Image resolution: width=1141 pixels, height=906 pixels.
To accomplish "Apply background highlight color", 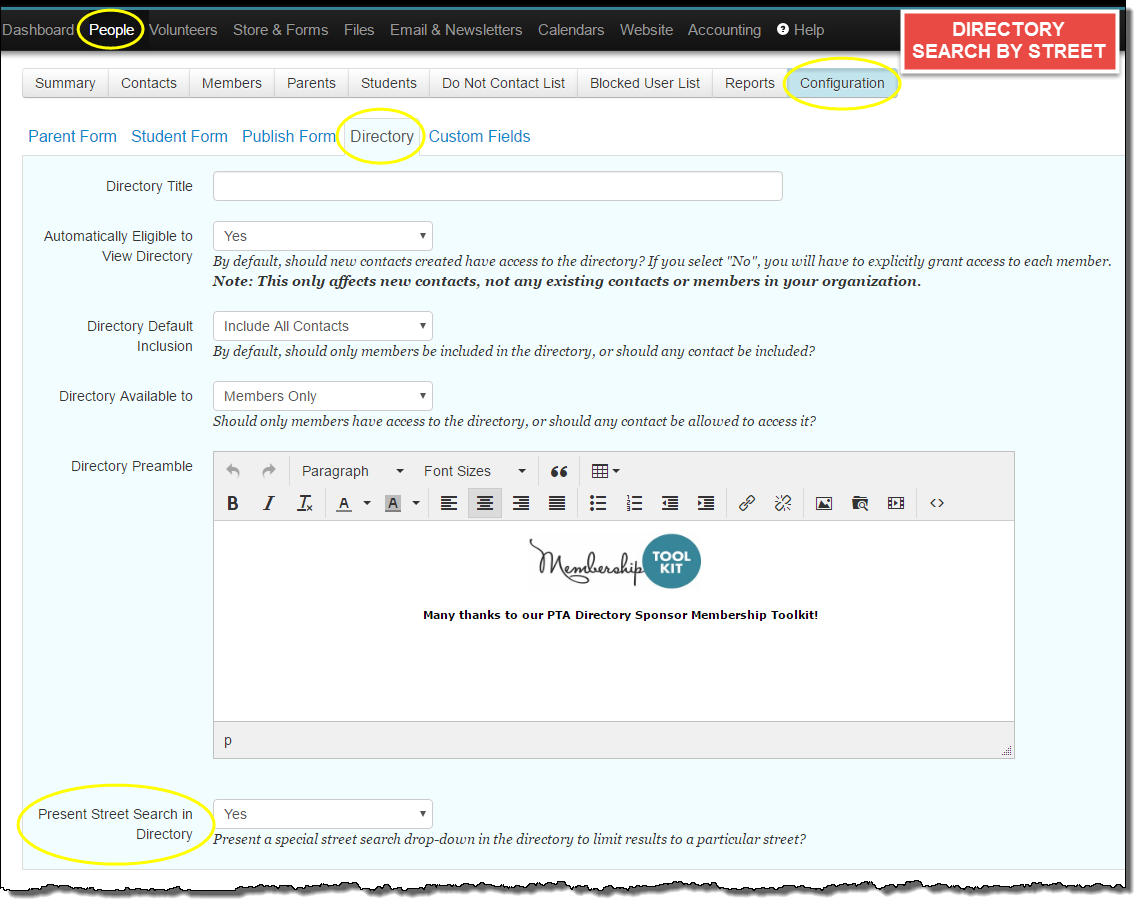I will [x=393, y=503].
